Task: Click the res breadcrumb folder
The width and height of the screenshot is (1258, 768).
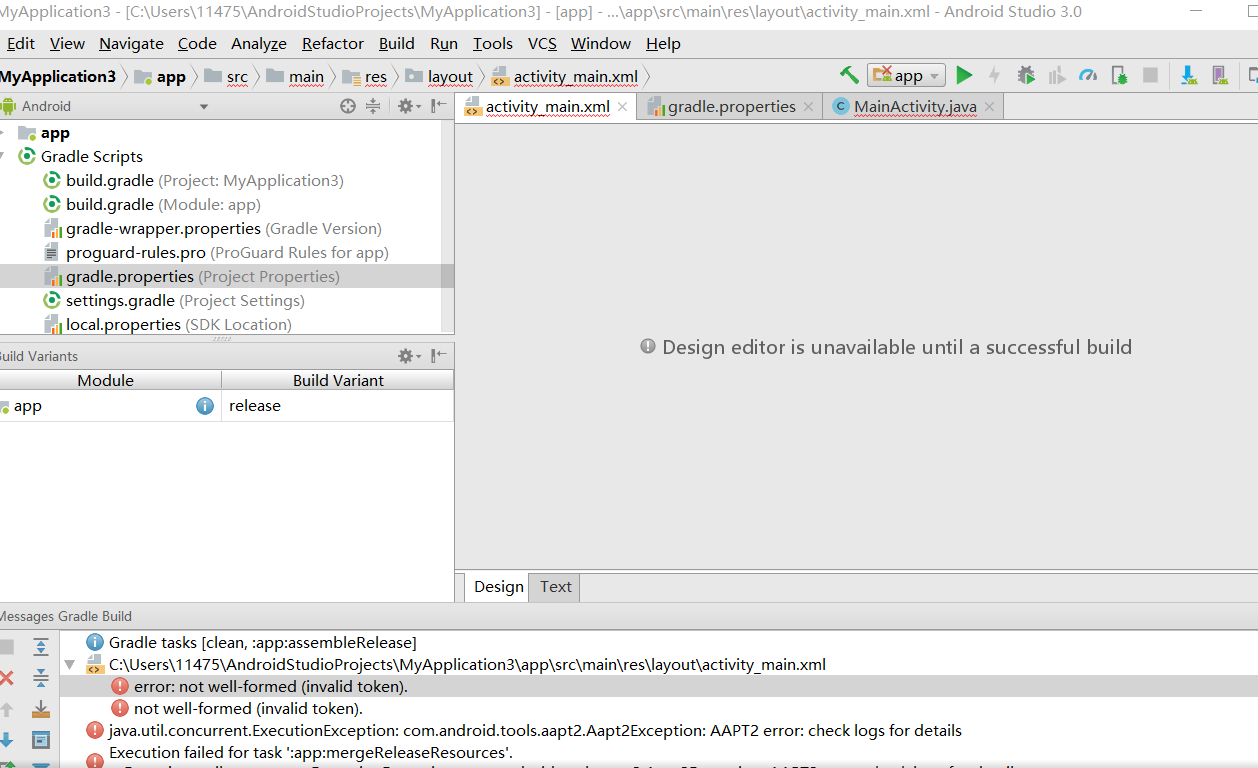Action: (365, 76)
